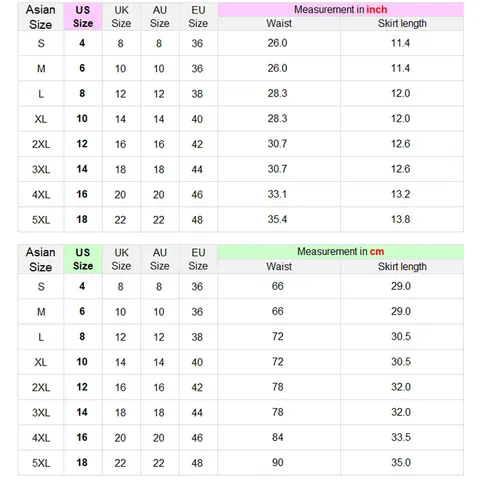The height and width of the screenshot is (480, 480).
Task: Click waist value 35.4 in inch table
Action: [x=277, y=219]
